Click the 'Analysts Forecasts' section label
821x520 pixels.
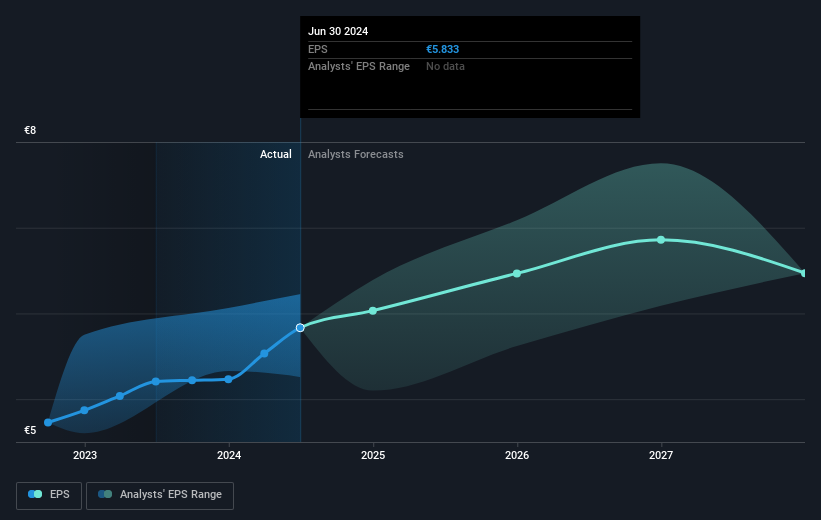pyautogui.click(x=356, y=154)
